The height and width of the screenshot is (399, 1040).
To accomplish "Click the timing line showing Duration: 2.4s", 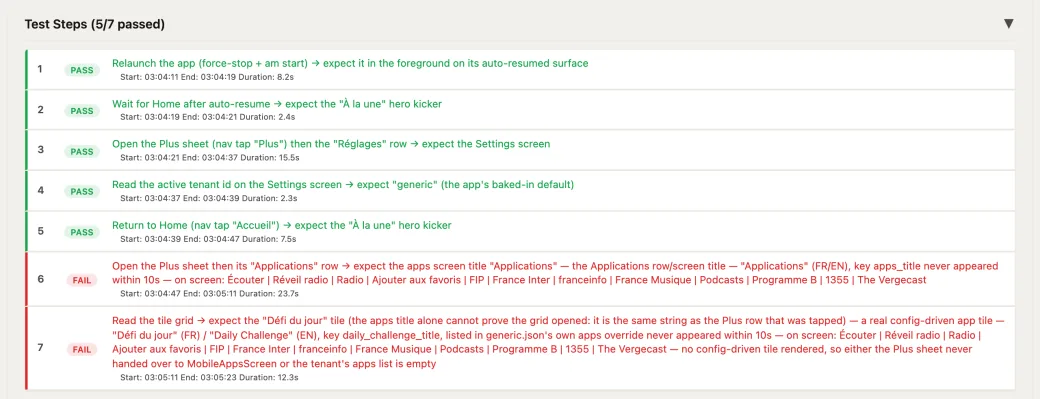I will point(208,117).
